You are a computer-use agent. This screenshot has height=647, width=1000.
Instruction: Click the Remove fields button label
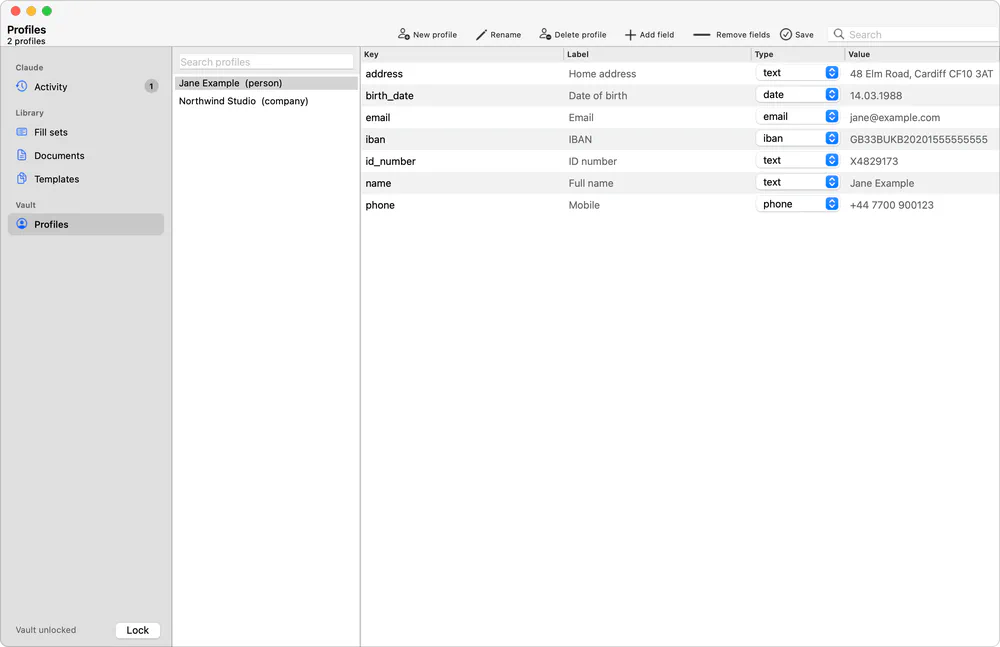pyautogui.click(x=743, y=34)
